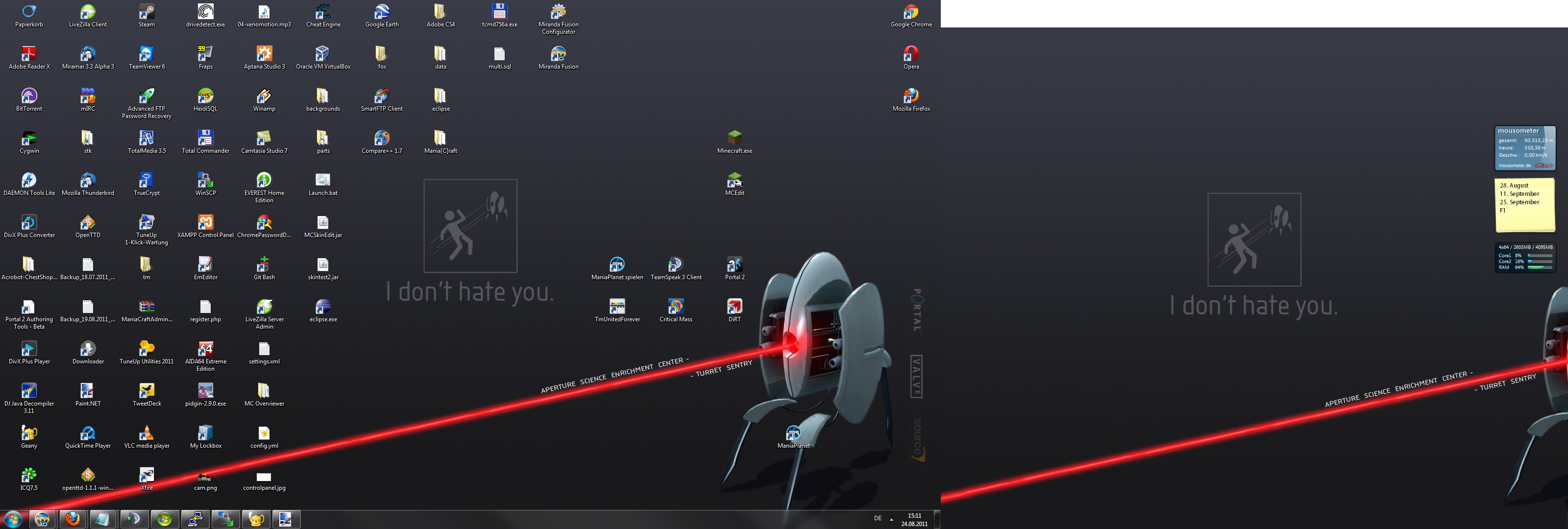
Task: Select the Total Commander icon
Action: coord(206,141)
